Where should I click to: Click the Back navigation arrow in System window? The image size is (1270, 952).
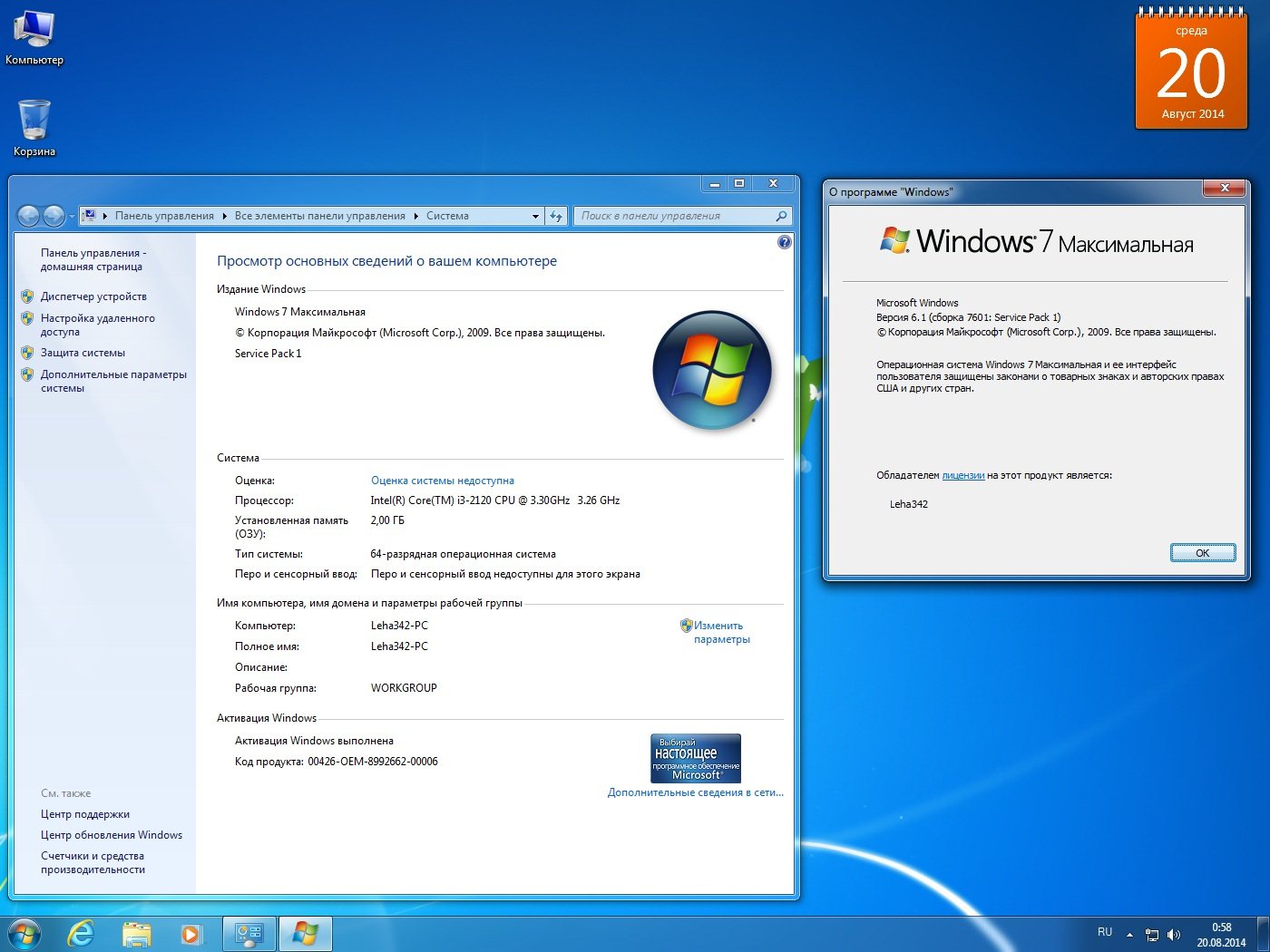(29, 216)
